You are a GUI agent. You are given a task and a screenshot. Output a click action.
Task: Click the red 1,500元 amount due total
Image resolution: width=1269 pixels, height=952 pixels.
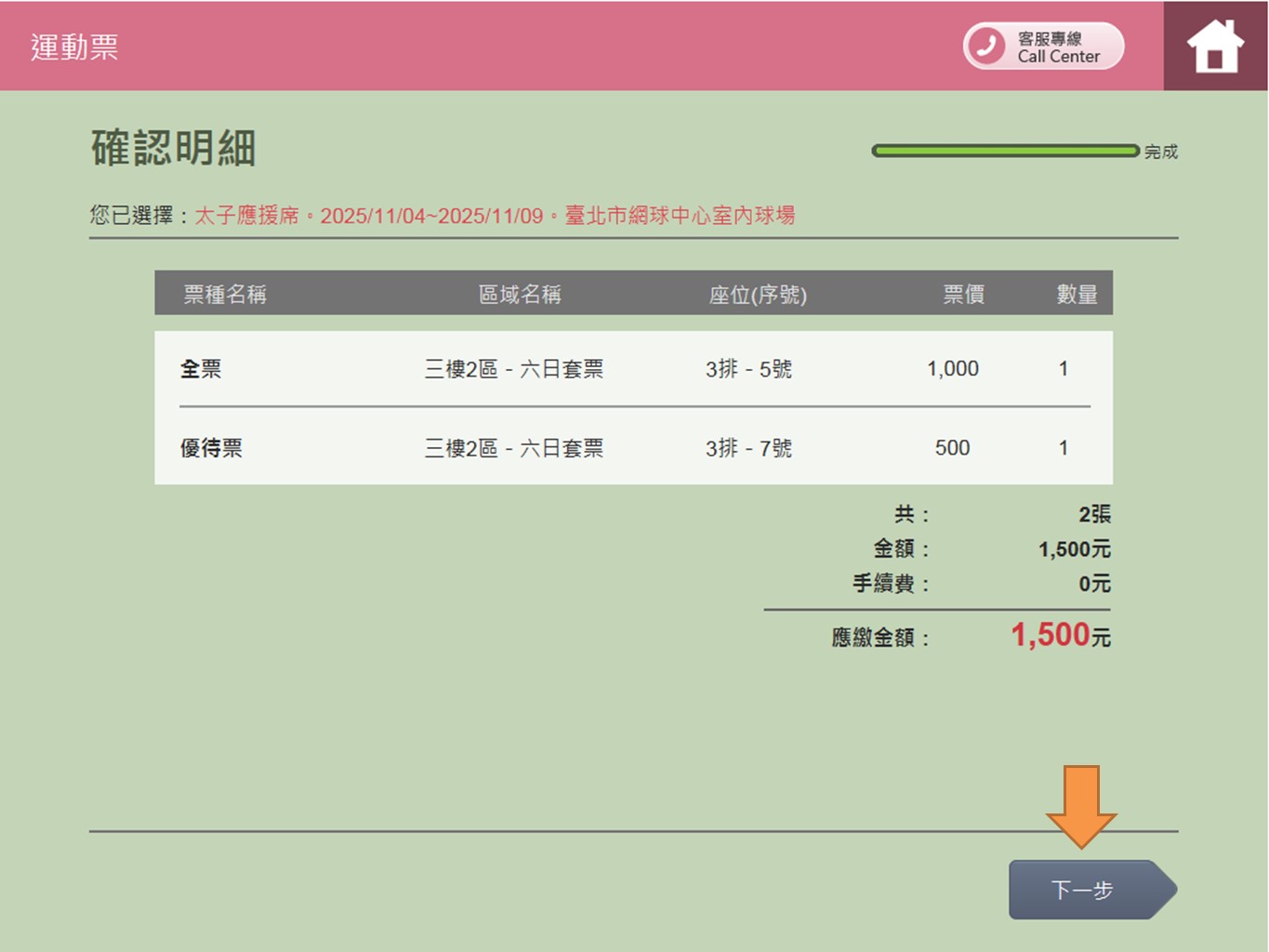[1060, 636]
